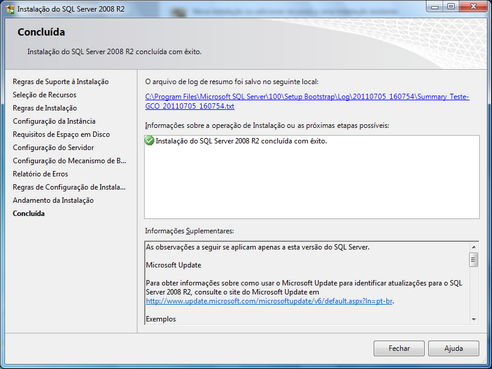Close the installer with Fechar button

(399, 348)
